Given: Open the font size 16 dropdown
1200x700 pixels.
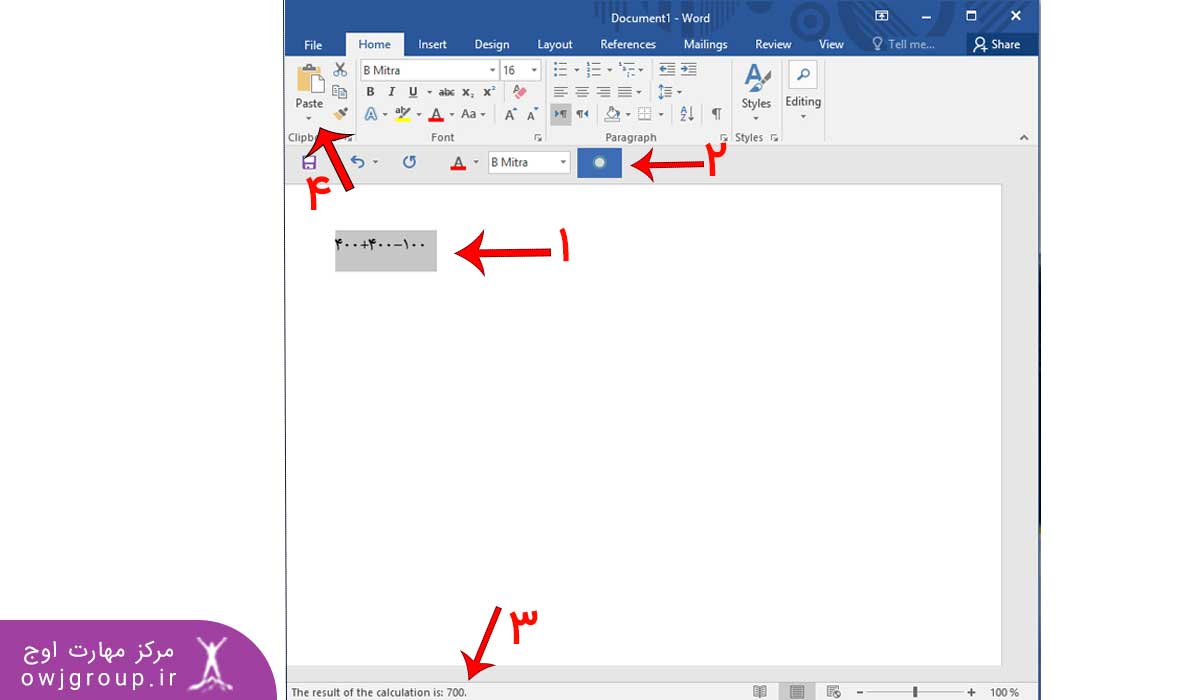Looking at the screenshot, I should pos(535,70).
